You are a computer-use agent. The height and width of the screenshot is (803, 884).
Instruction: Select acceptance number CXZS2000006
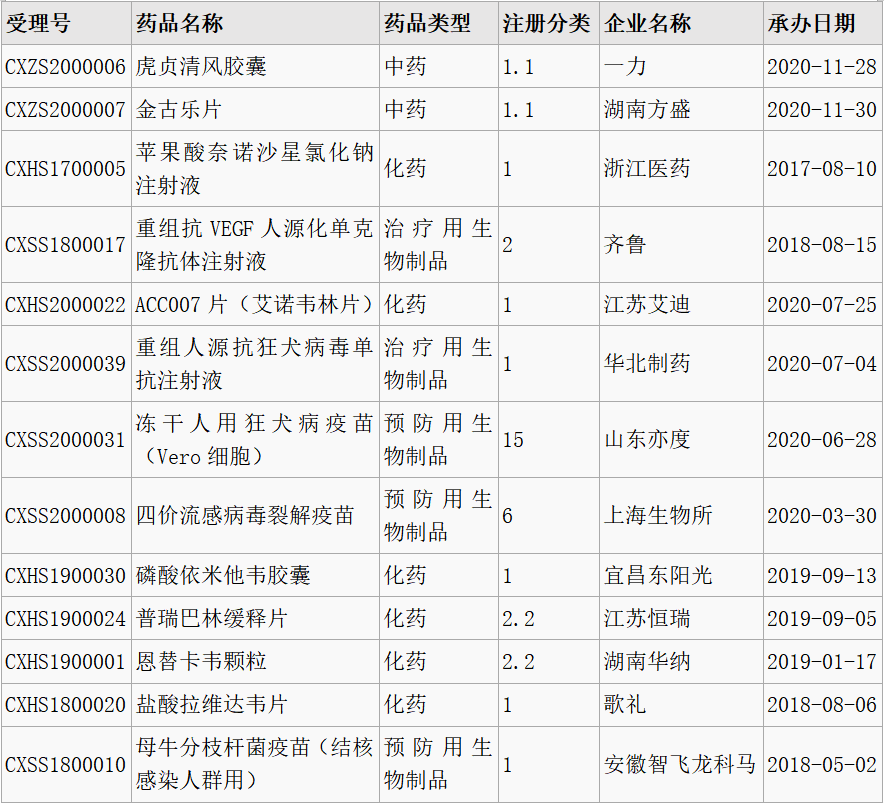[65, 67]
